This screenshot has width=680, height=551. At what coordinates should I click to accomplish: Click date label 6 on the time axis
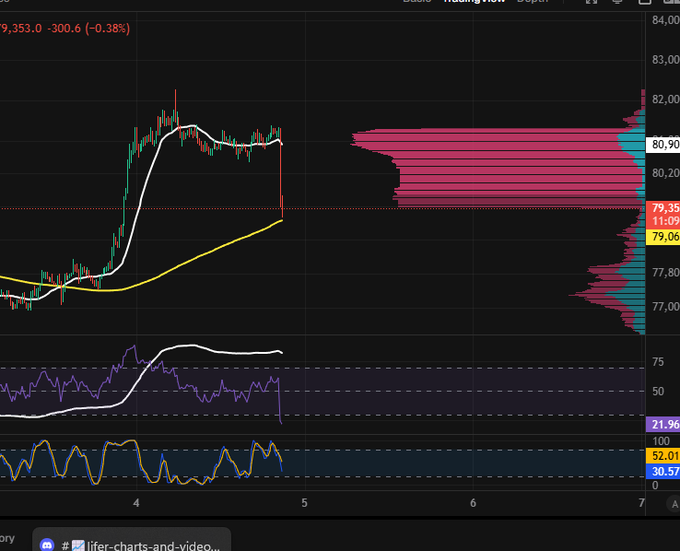[x=473, y=503]
